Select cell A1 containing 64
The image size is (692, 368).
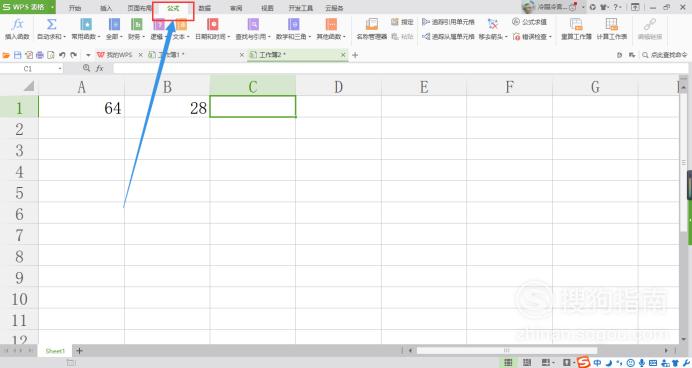click(x=82, y=107)
